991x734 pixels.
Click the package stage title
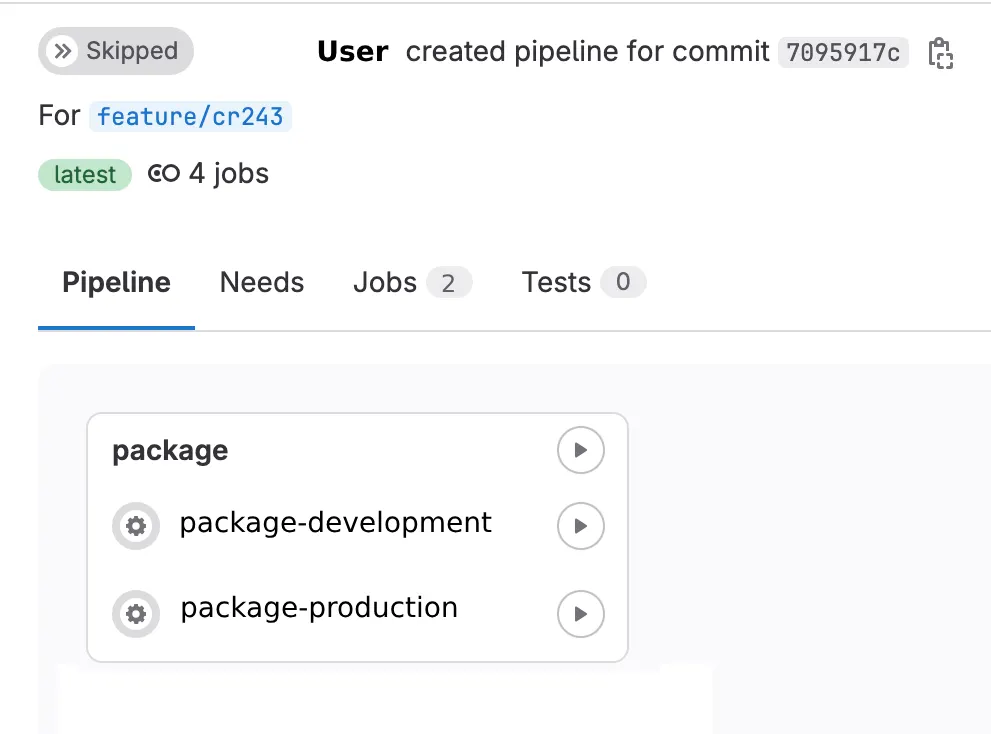[x=169, y=450]
